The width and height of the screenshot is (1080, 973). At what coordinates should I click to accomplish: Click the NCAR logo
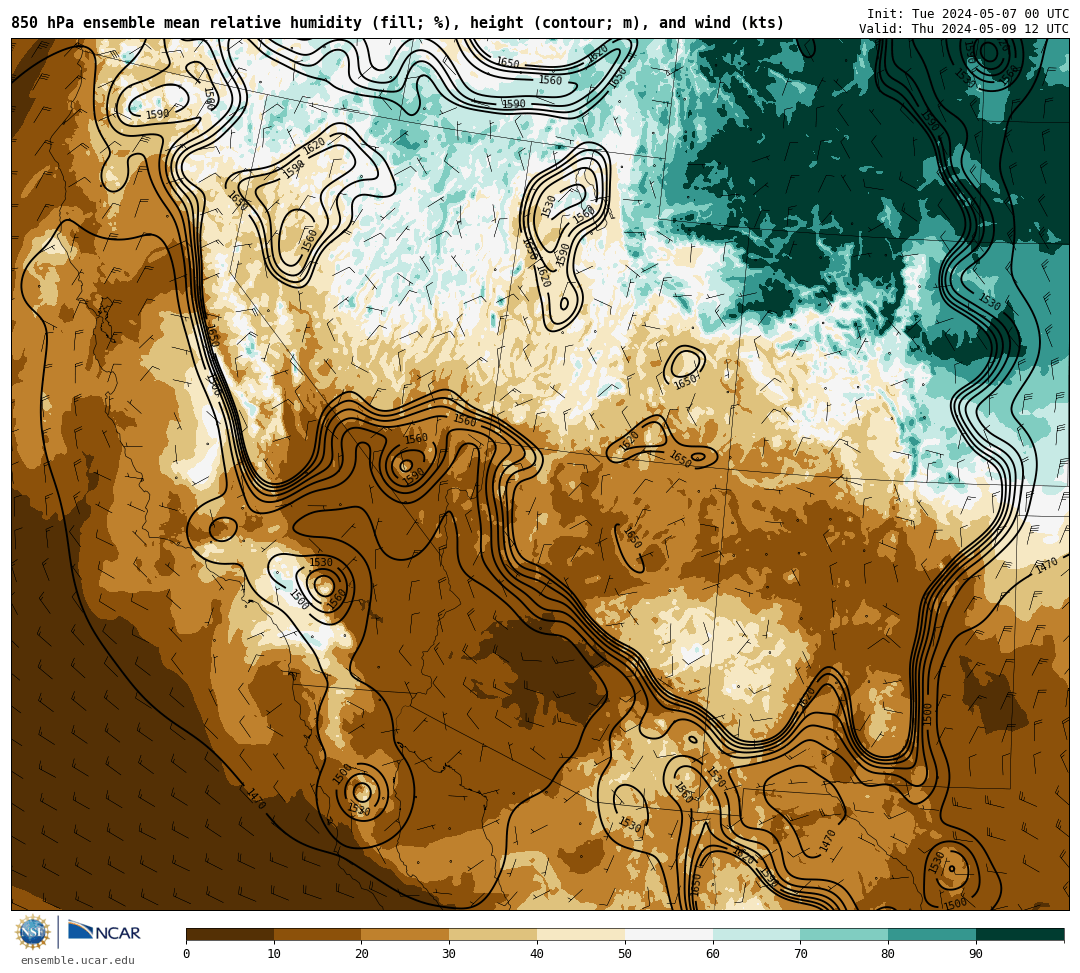point(104,932)
